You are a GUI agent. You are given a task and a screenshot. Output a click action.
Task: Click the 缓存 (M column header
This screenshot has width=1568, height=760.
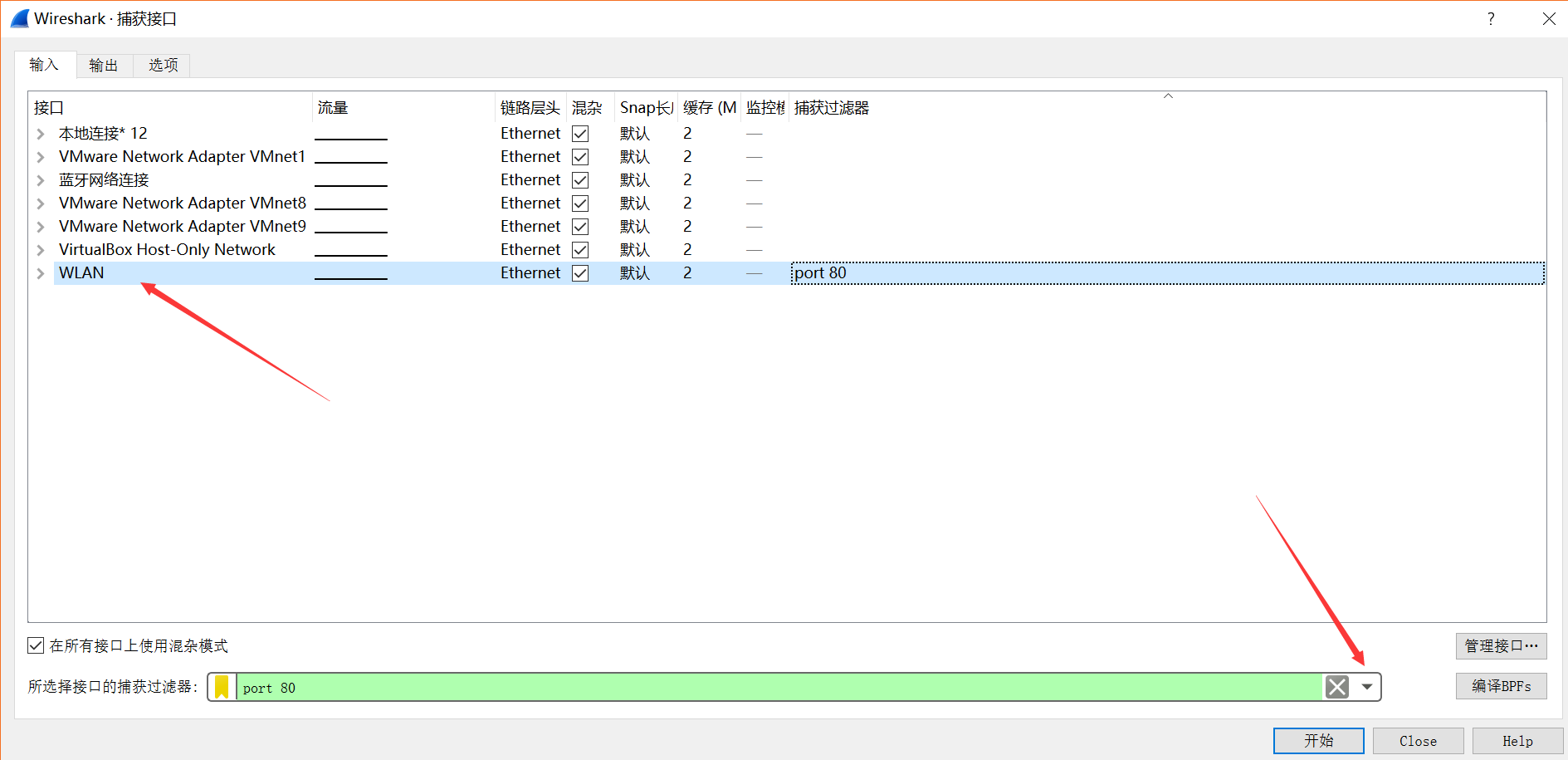click(x=709, y=108)
